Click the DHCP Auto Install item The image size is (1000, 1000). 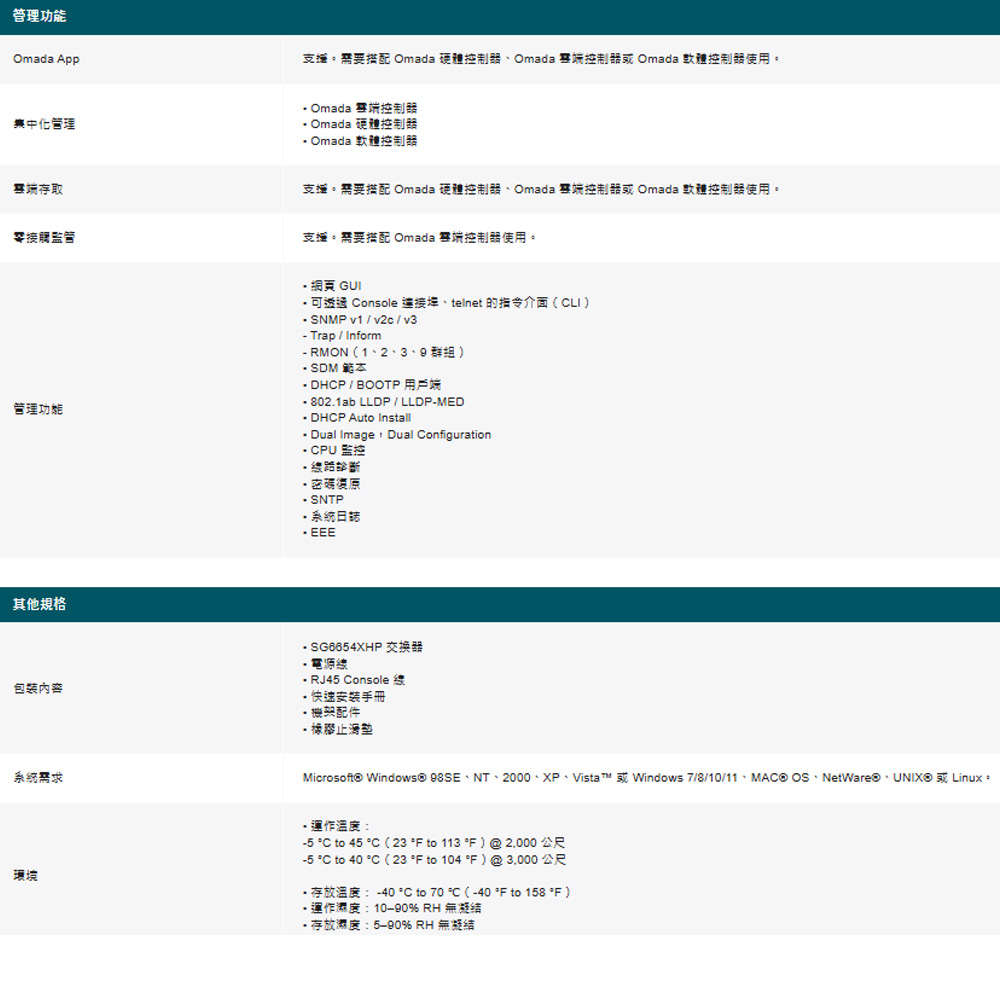(x=360, y=417)
